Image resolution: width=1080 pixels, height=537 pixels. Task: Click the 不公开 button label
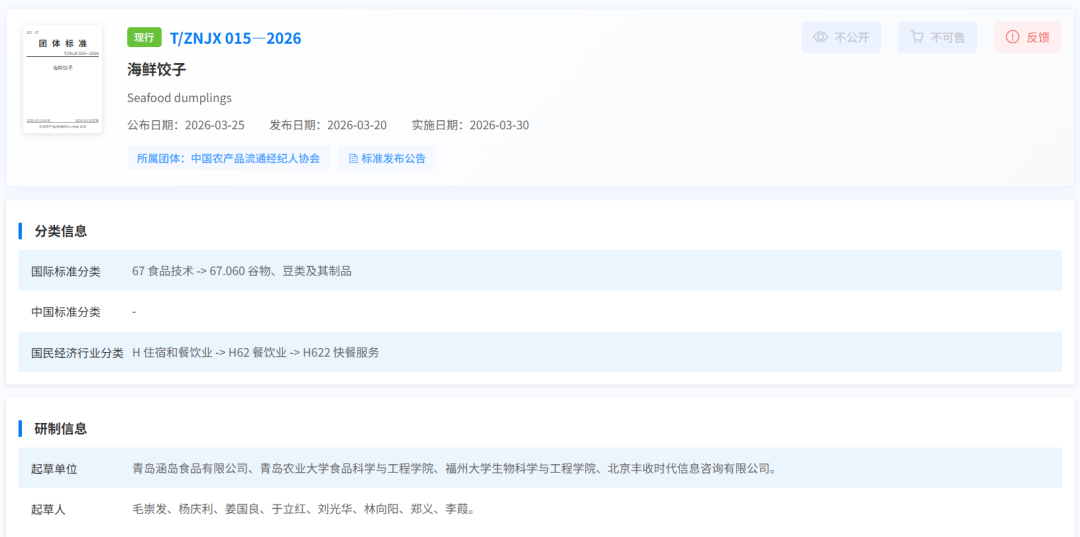[x=852, y=37]
